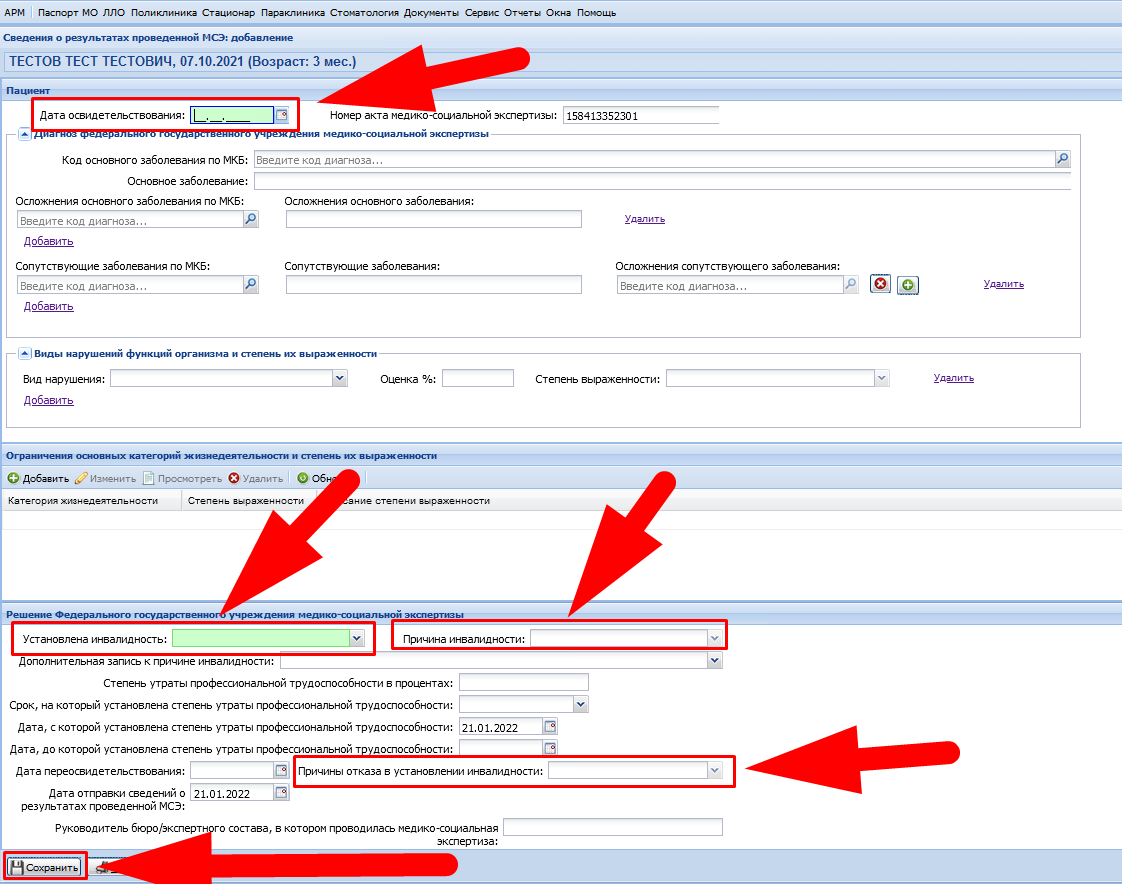Expand the Установлена инвалидность dropdown
Image resolution: width=1122 pixels, height=884 pixels.
(x=356, y=637)
